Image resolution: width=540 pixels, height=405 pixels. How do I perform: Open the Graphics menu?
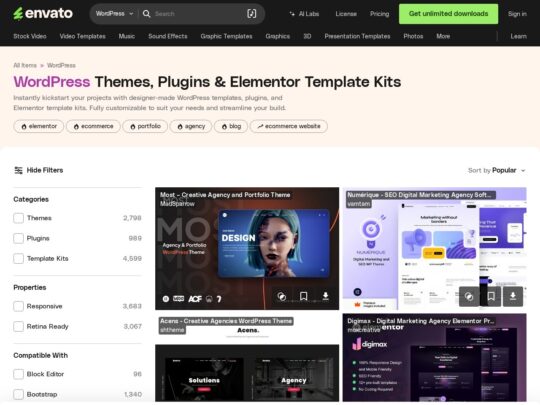point(278,36)
